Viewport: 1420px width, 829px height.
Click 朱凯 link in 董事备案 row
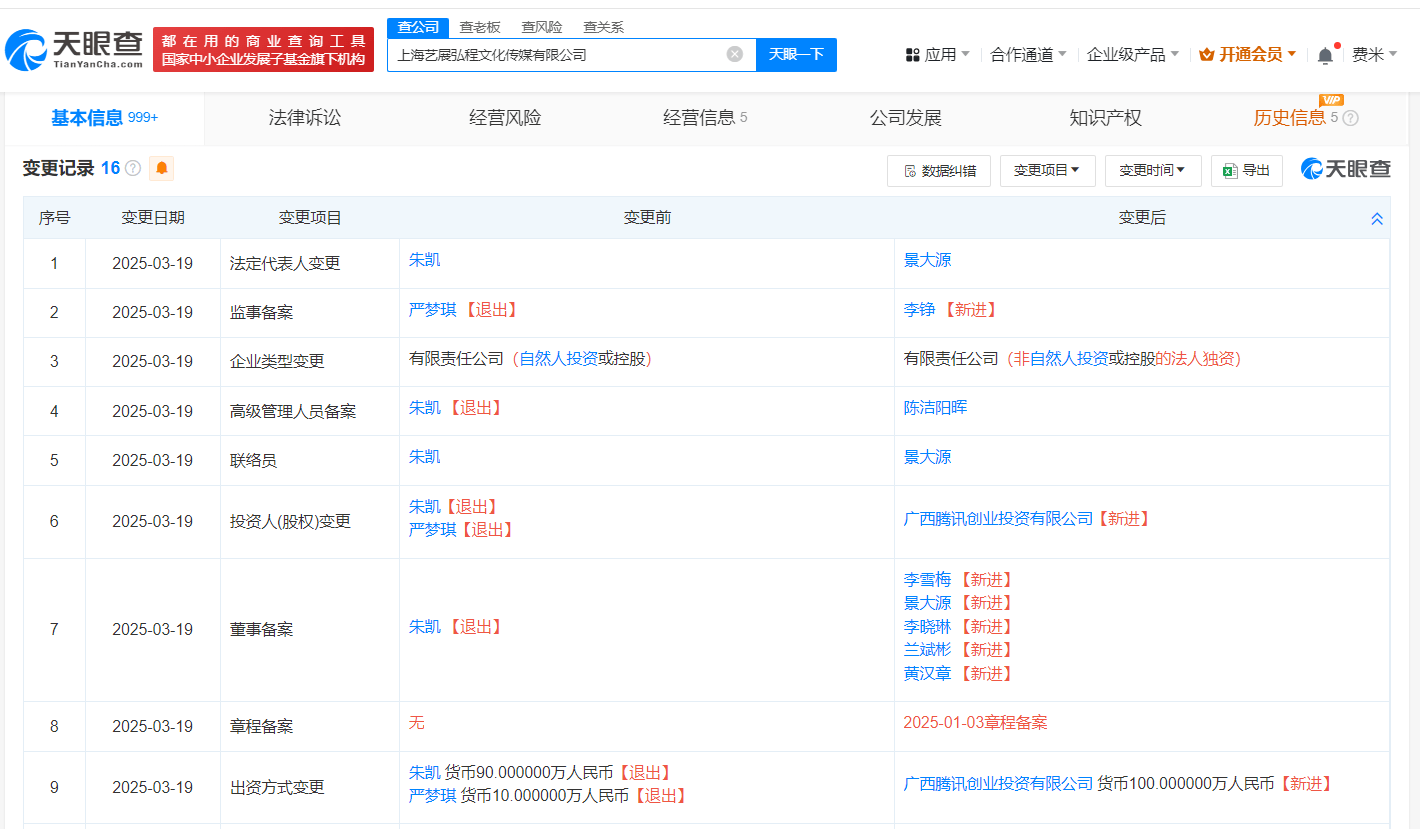(424, 626)
